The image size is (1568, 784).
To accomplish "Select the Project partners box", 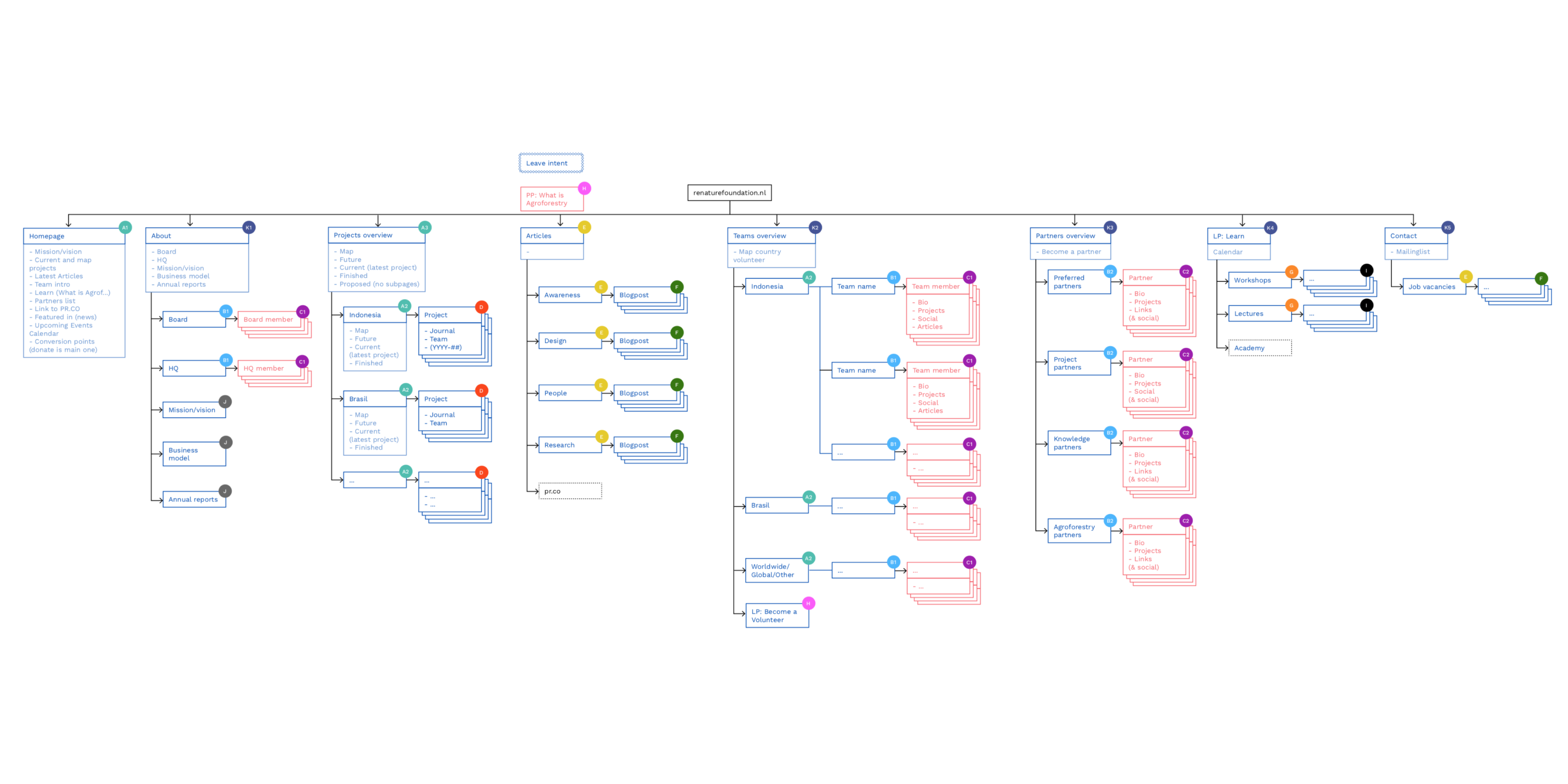I will point(1079,364).
